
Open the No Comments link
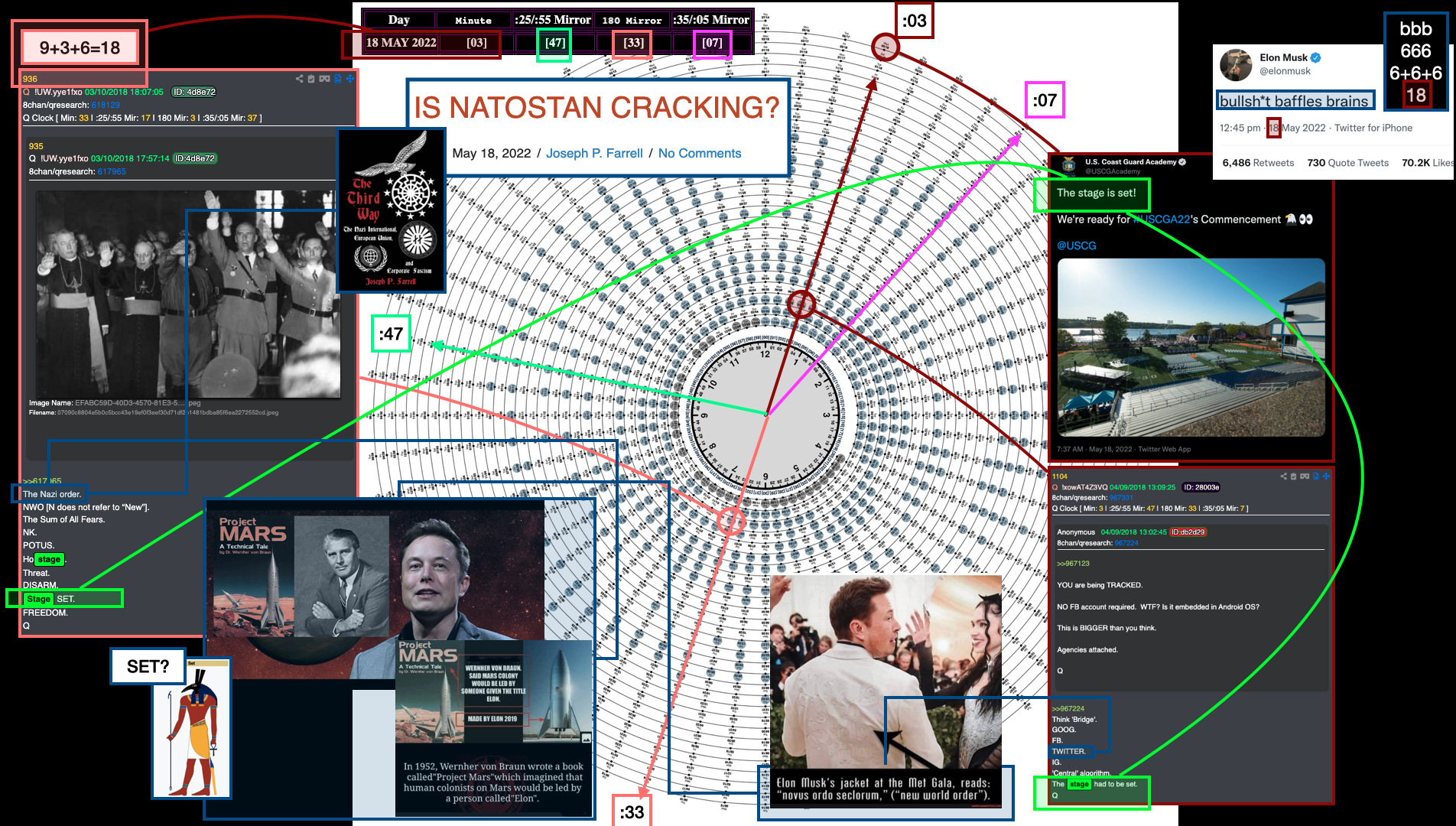[x=700, y=153]
